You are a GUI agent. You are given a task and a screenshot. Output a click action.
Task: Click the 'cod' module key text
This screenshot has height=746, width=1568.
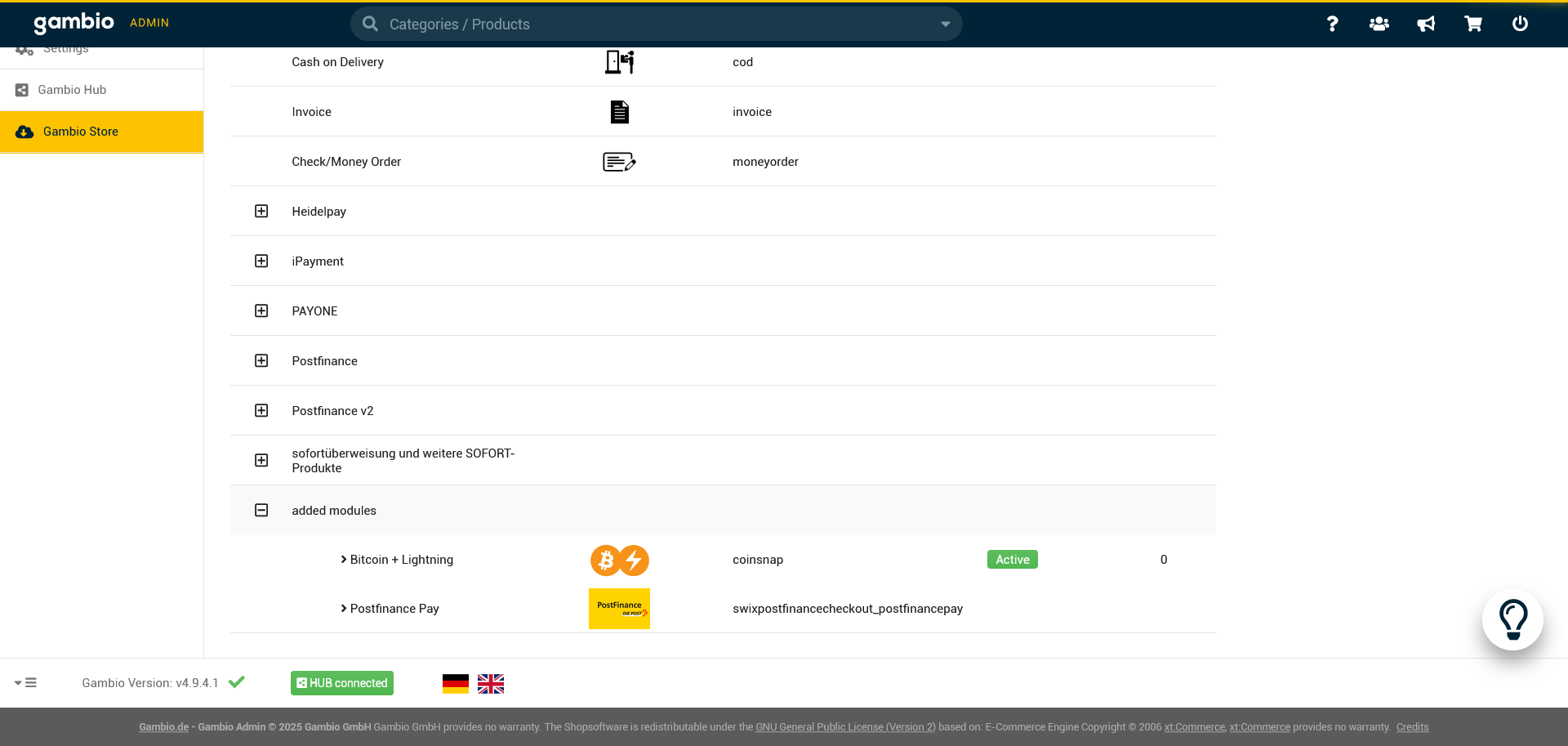point(742,62)
